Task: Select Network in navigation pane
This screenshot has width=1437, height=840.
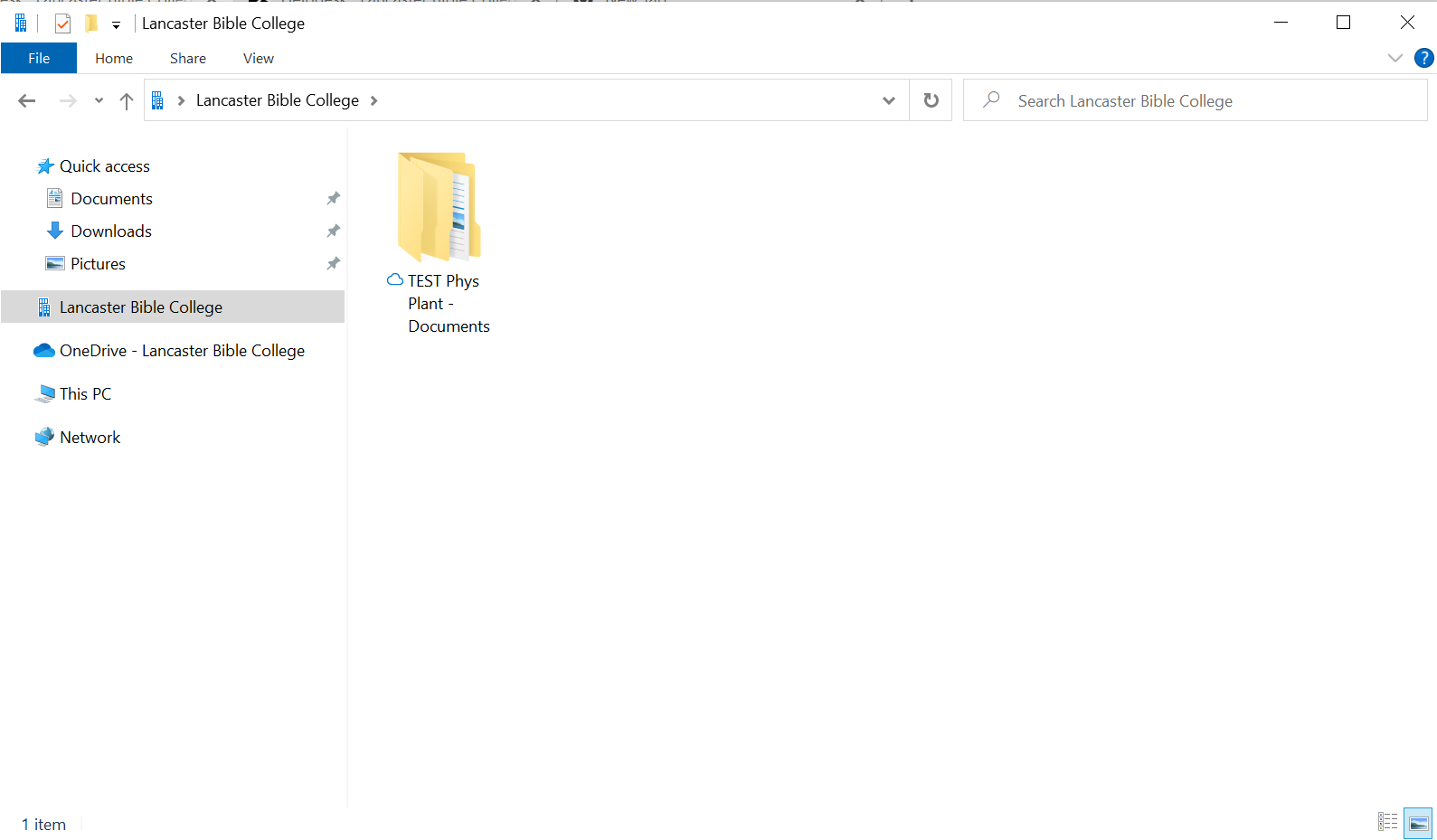Action: pyautogui.click(x=90, y=438)
